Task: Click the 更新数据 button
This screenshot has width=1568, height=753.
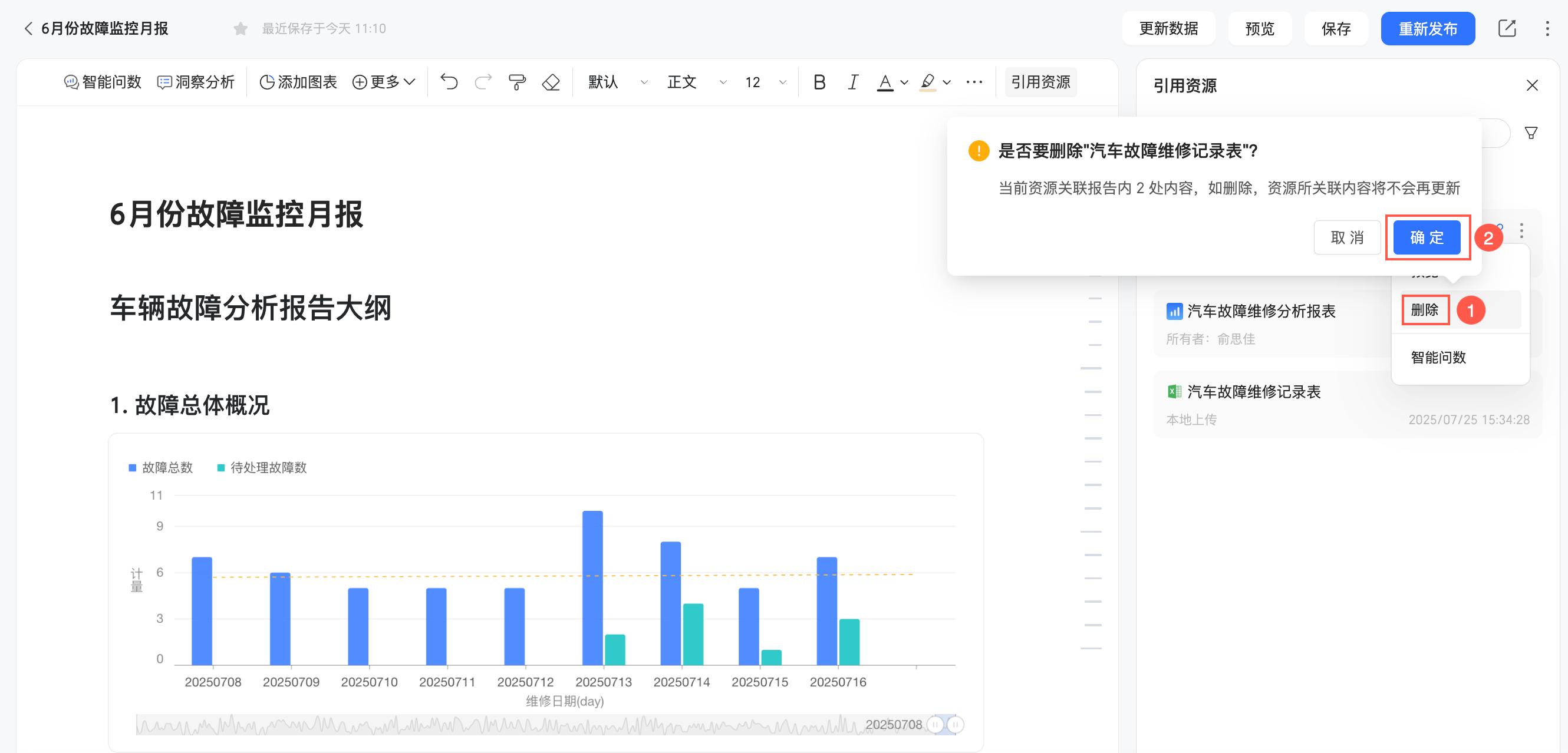Action: tap(1169, 29)
